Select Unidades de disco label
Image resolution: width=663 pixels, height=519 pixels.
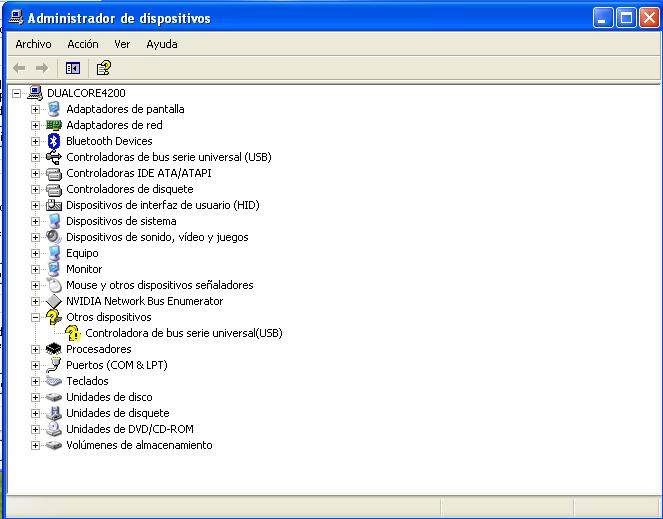109,397
